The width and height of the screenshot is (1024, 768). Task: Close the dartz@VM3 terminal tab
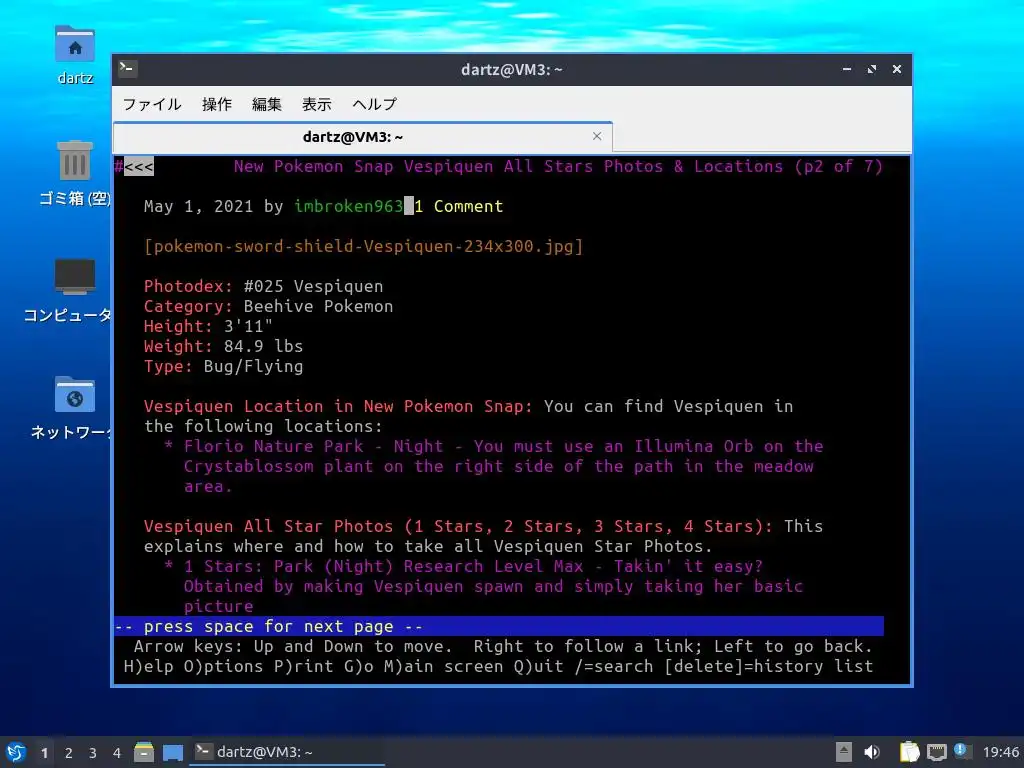coord(597,136)
